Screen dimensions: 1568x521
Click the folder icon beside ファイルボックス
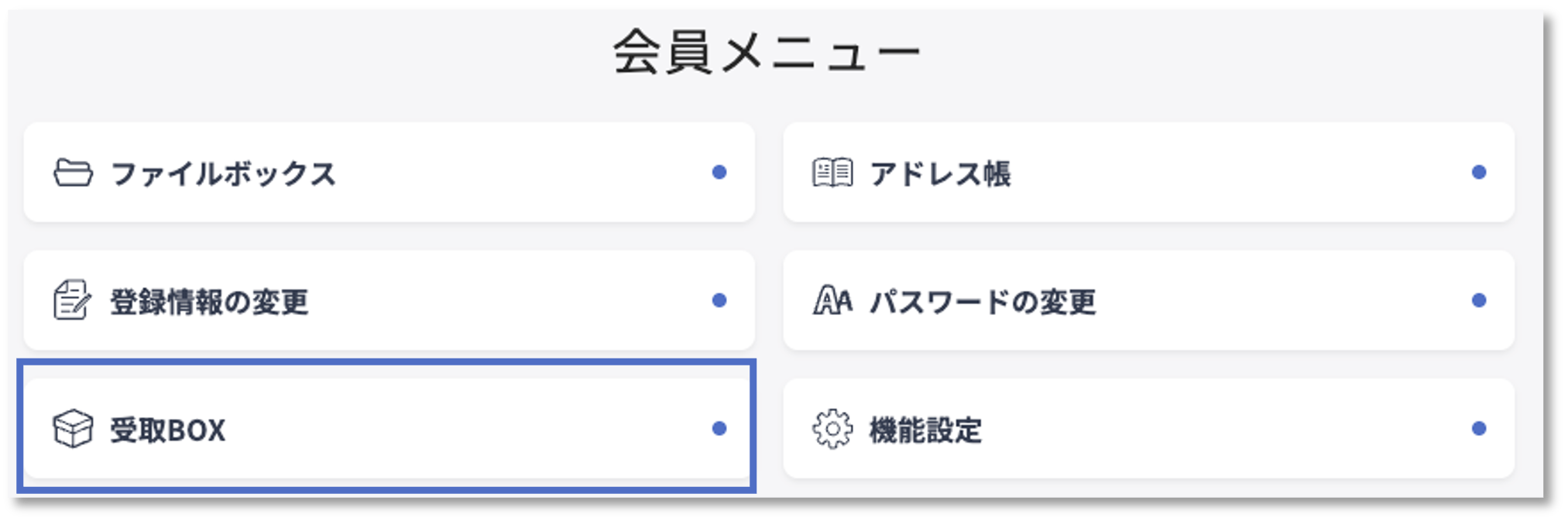coord(73,173)
